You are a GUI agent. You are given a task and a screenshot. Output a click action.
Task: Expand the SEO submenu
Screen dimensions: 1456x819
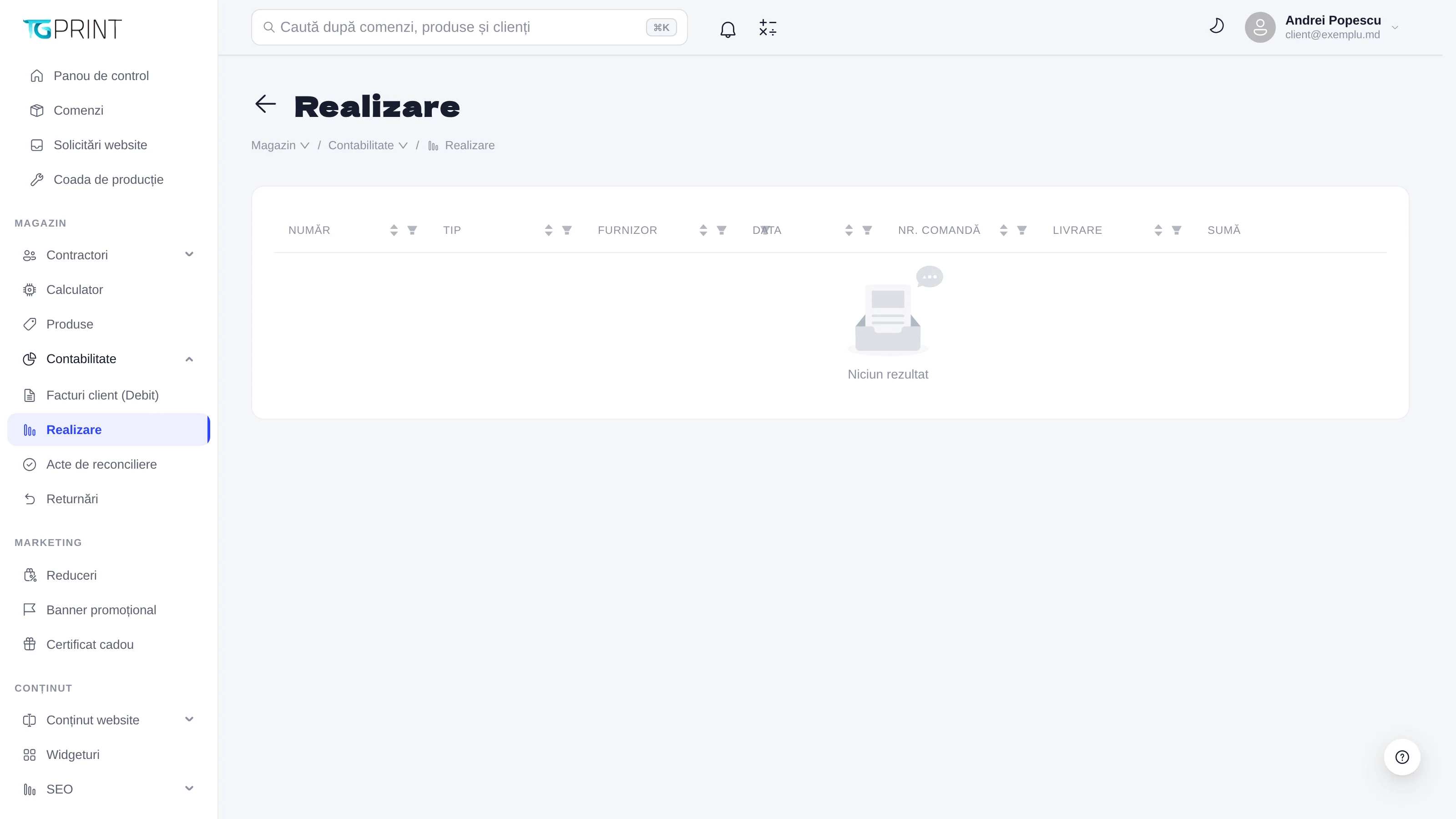click(x=189, y=789)
